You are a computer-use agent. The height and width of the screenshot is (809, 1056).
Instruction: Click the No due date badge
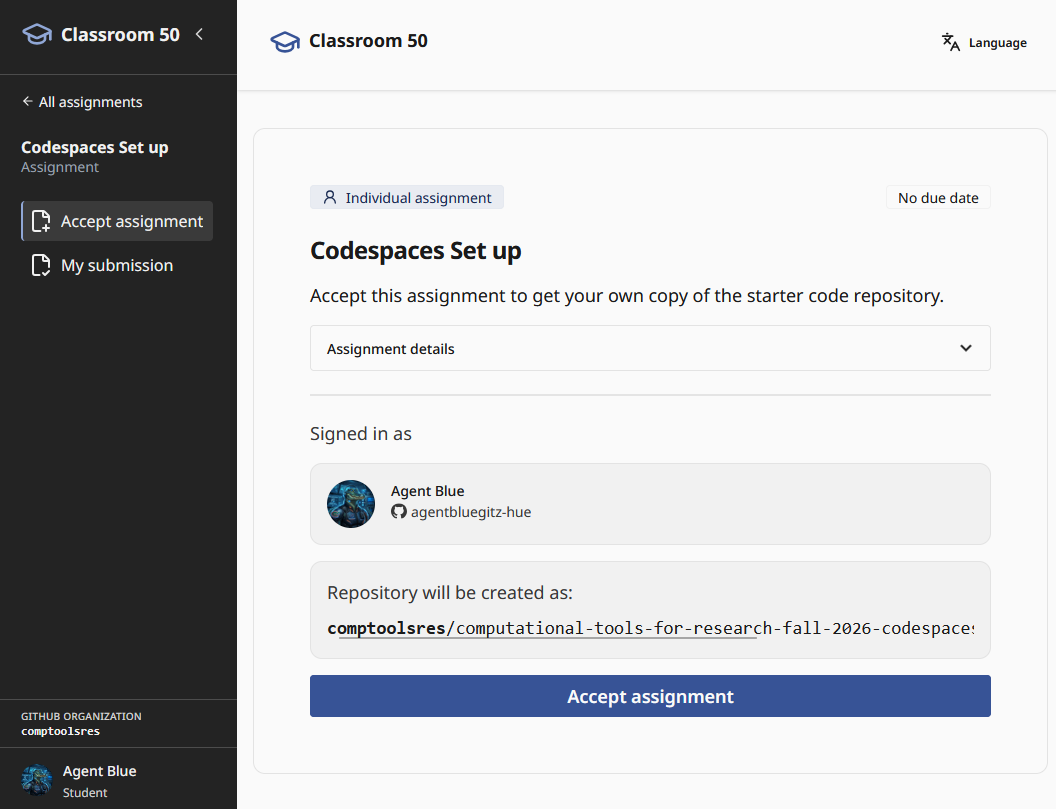tap(938, 197)
